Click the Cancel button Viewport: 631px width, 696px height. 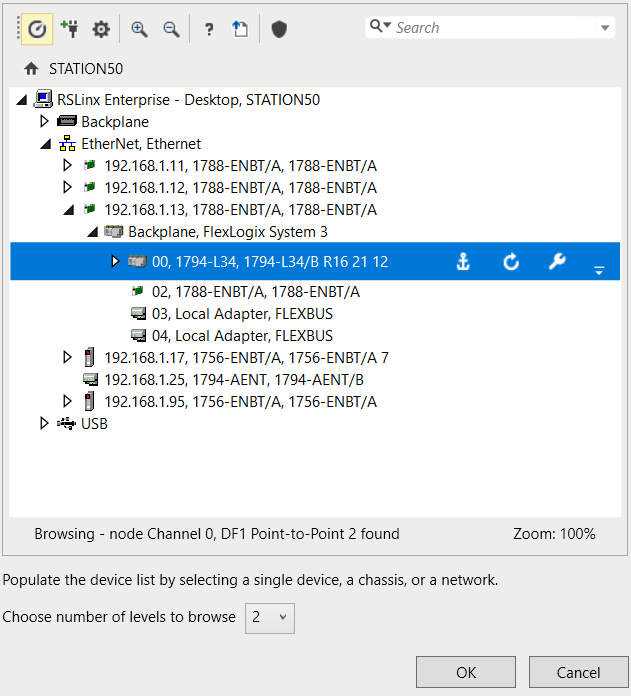(579, 672)
